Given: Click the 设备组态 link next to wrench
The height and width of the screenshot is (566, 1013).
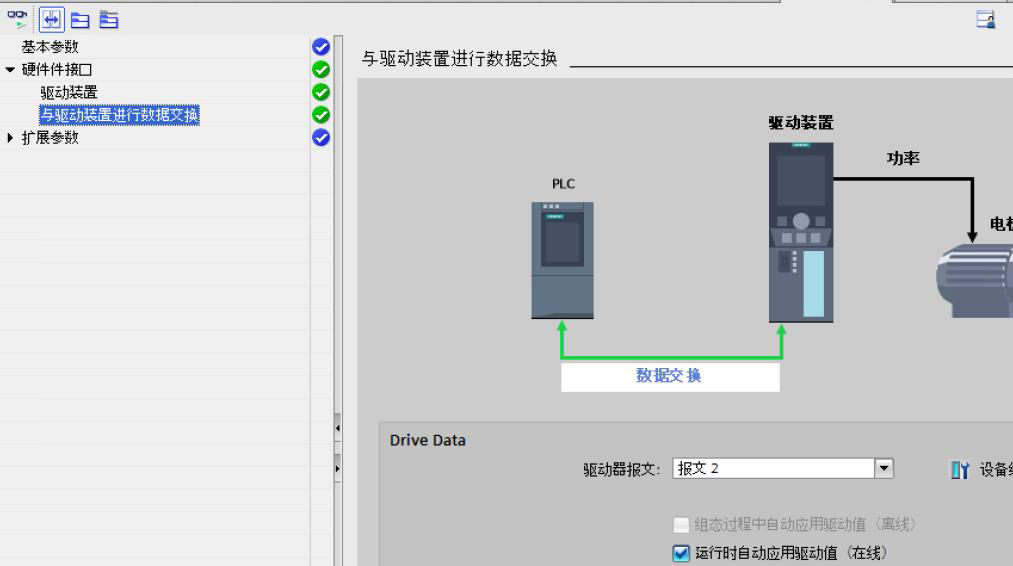Looking at the screenshot, I should (996, 470).
